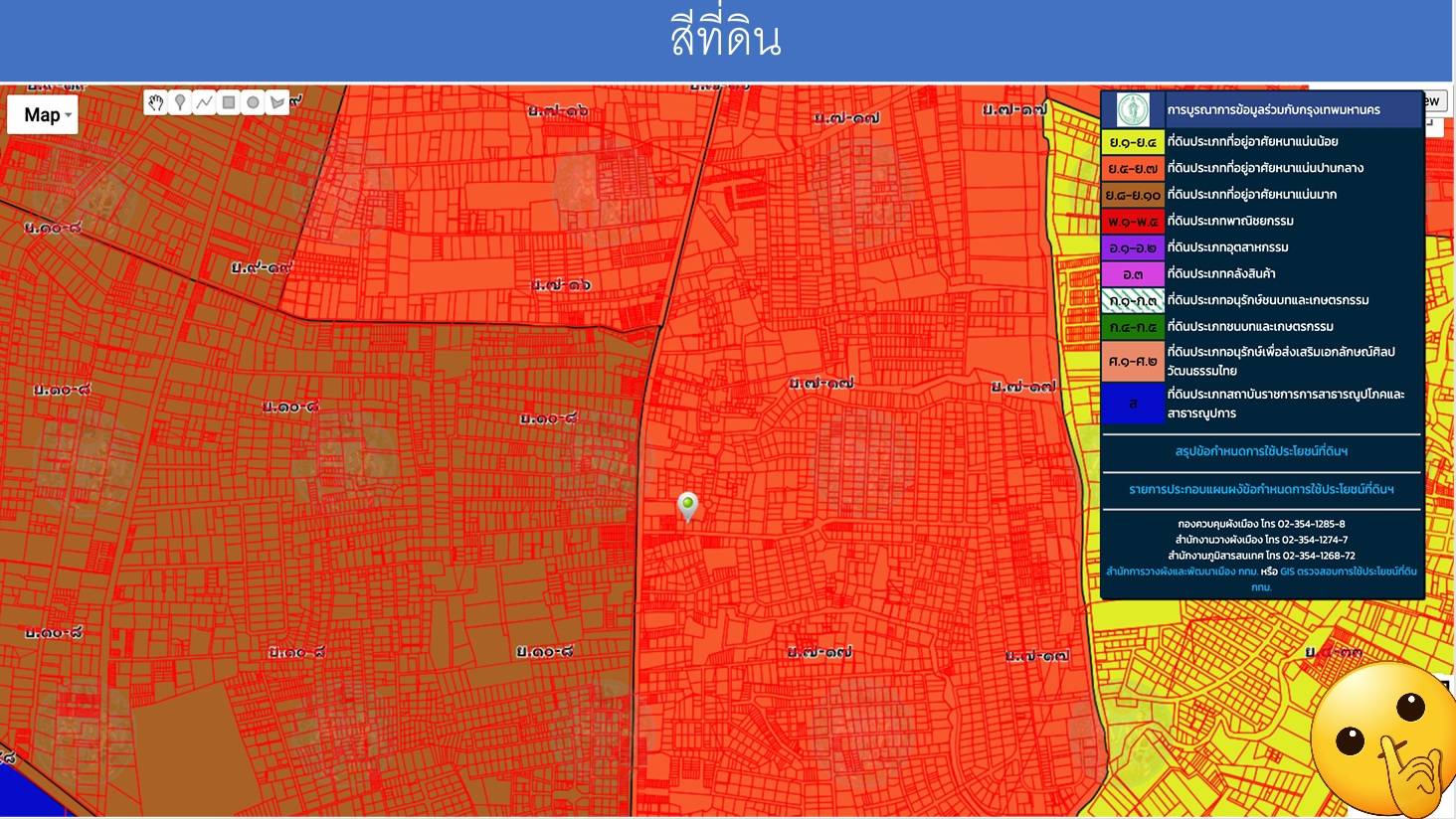Click the green location pin on map
The width and height of the screenshot is (1456, 819).
point(687,505)
